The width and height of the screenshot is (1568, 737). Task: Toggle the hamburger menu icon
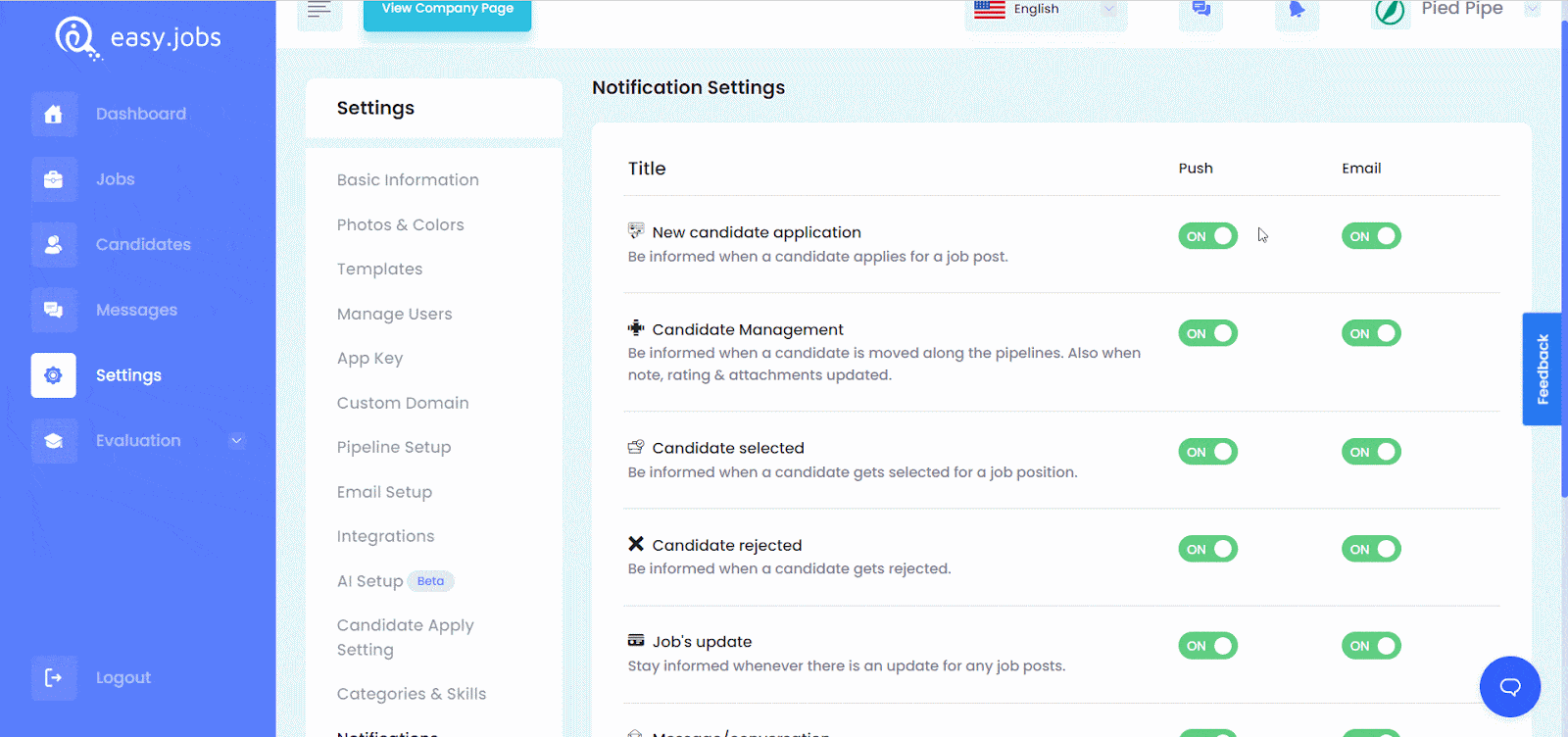[319, 11]
